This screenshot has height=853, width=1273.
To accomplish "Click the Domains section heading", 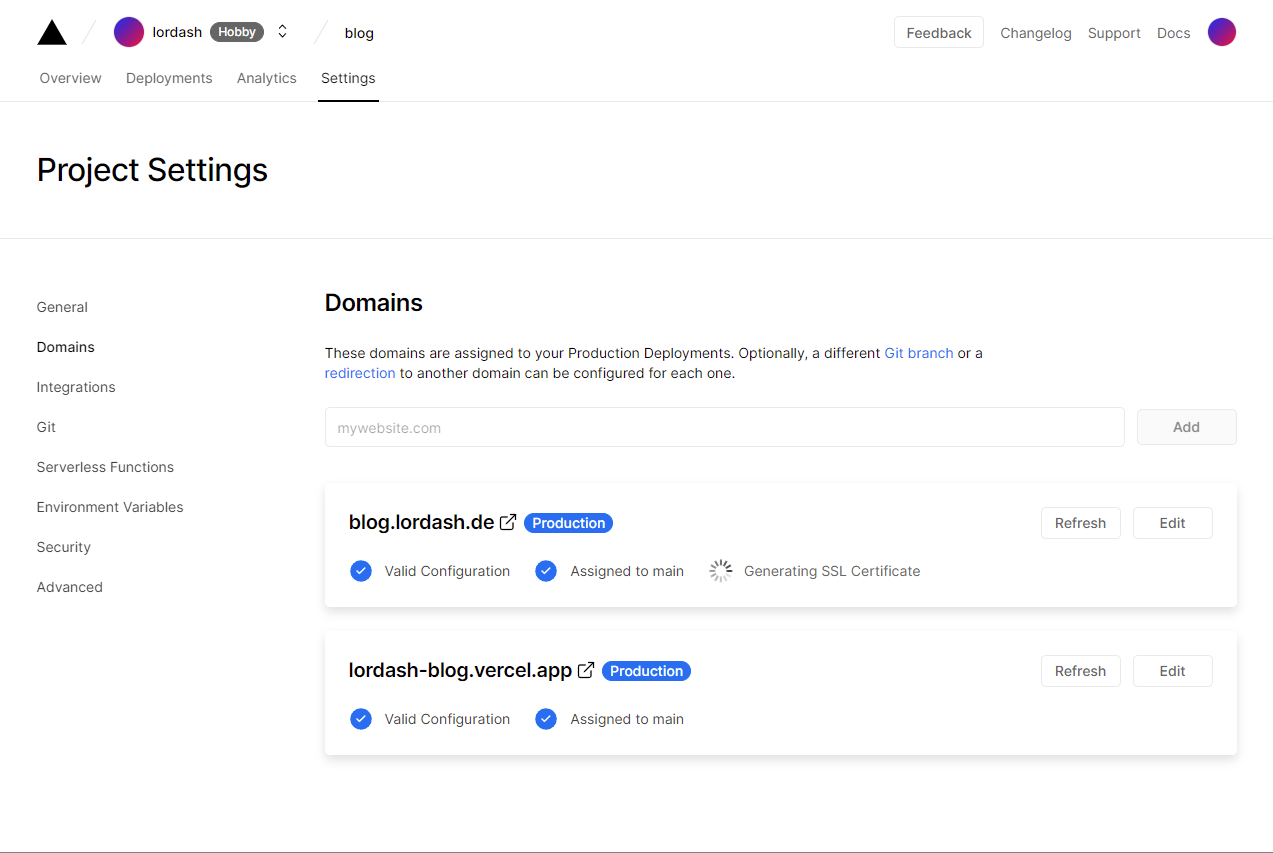I will 374,303.
